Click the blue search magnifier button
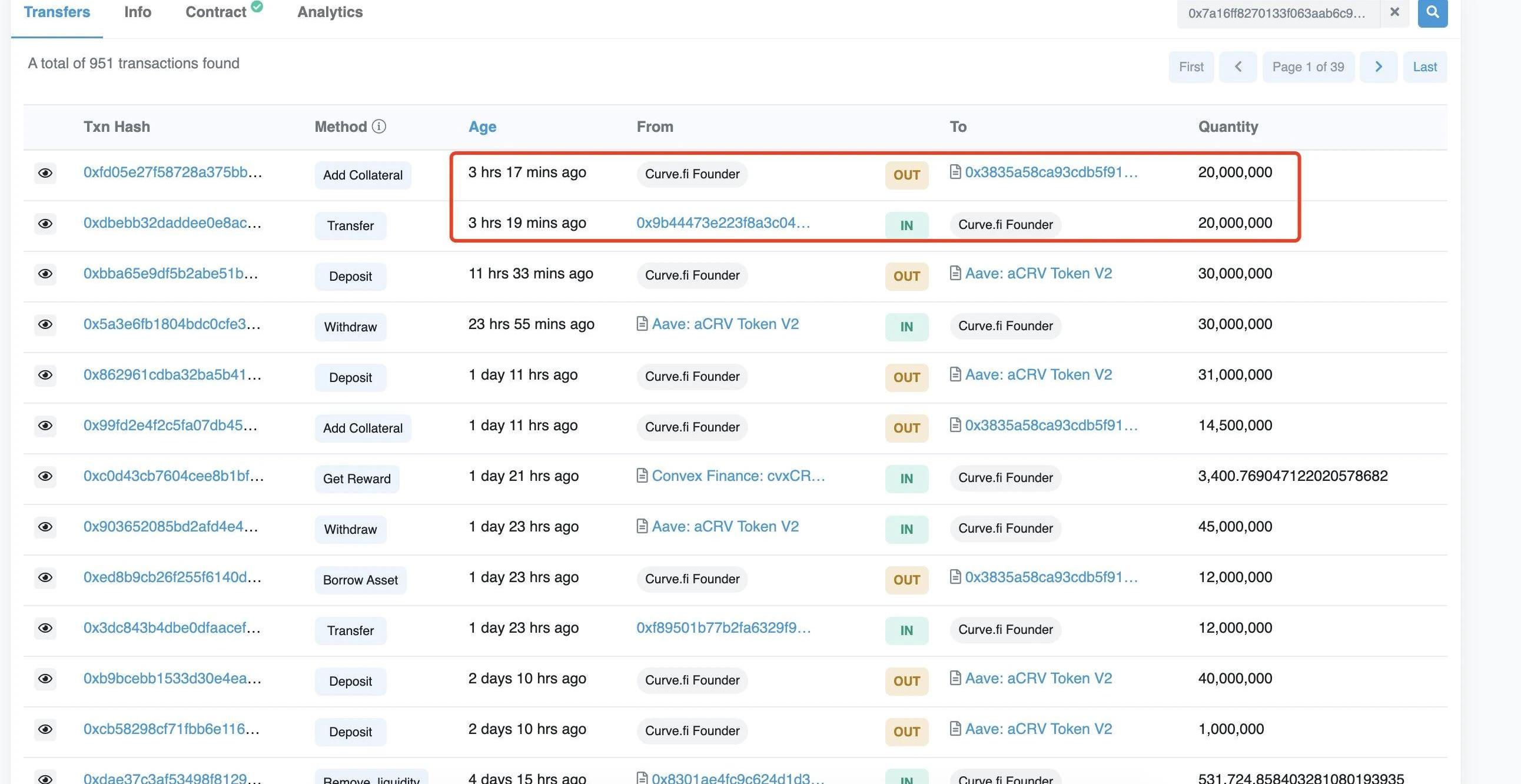1521x784 pixels. [1432, 12]
